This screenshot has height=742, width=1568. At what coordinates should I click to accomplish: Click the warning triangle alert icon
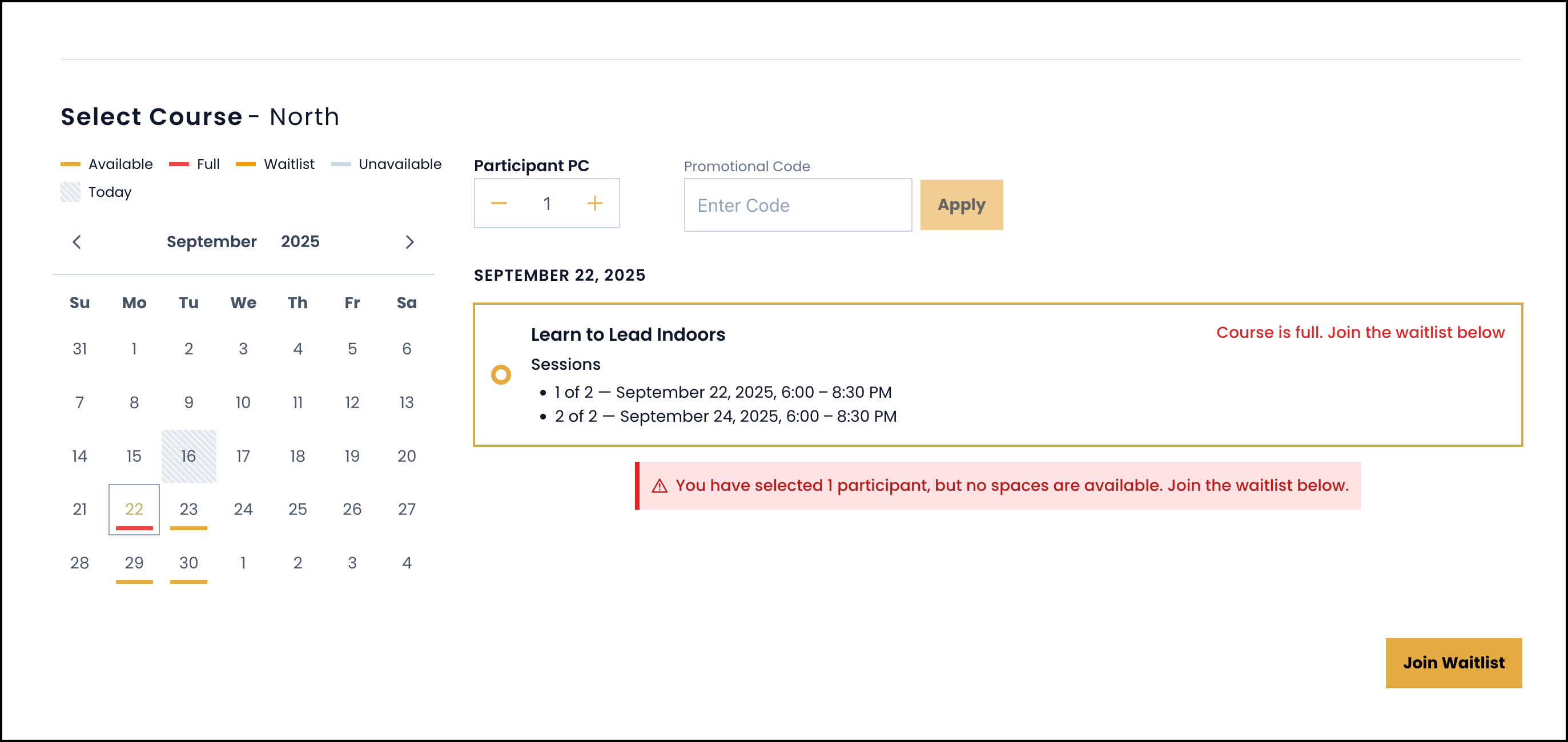point(660,486)
